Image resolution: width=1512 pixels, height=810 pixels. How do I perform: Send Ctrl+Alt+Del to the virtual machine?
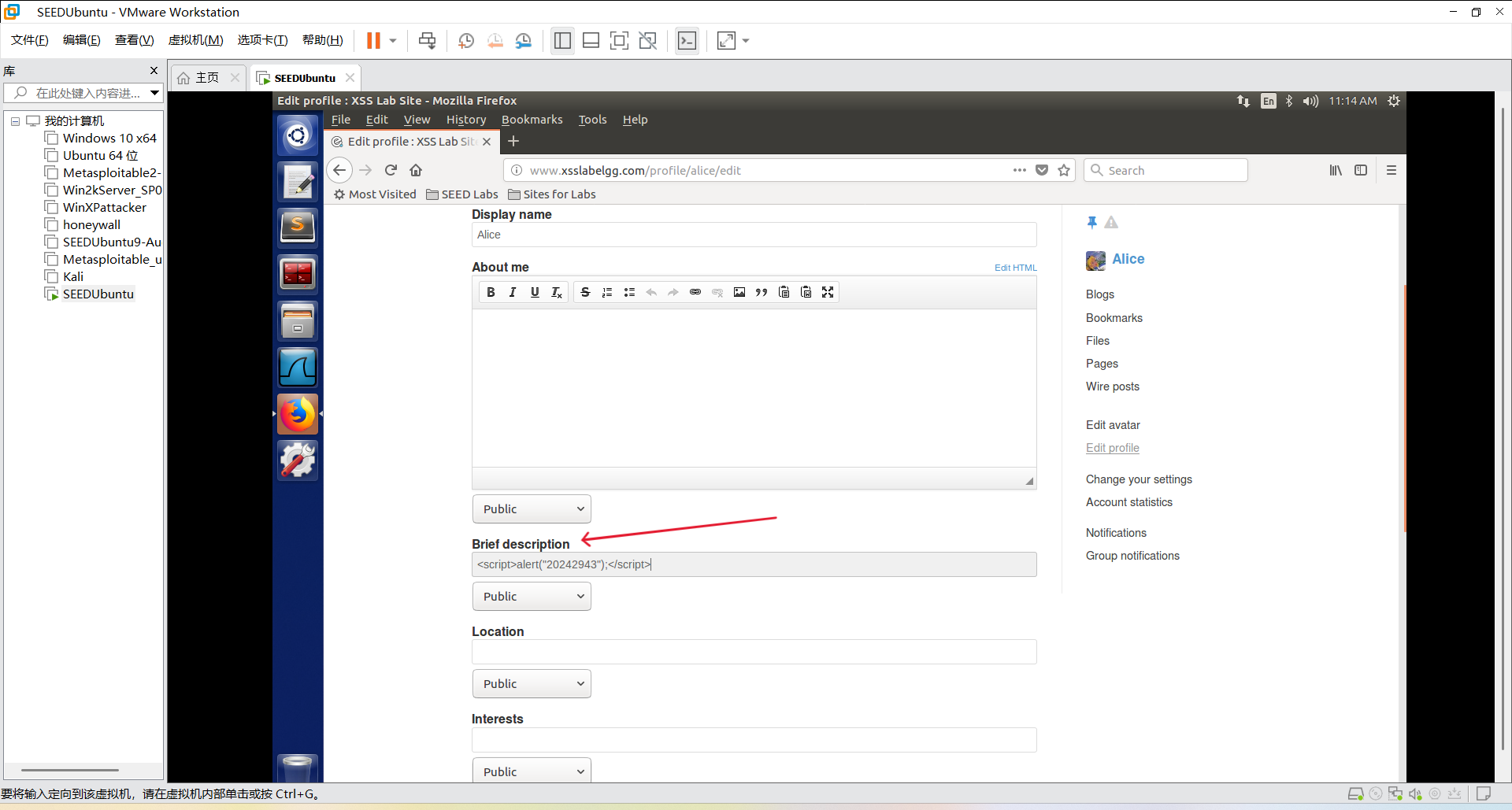(x=427, y=41)
